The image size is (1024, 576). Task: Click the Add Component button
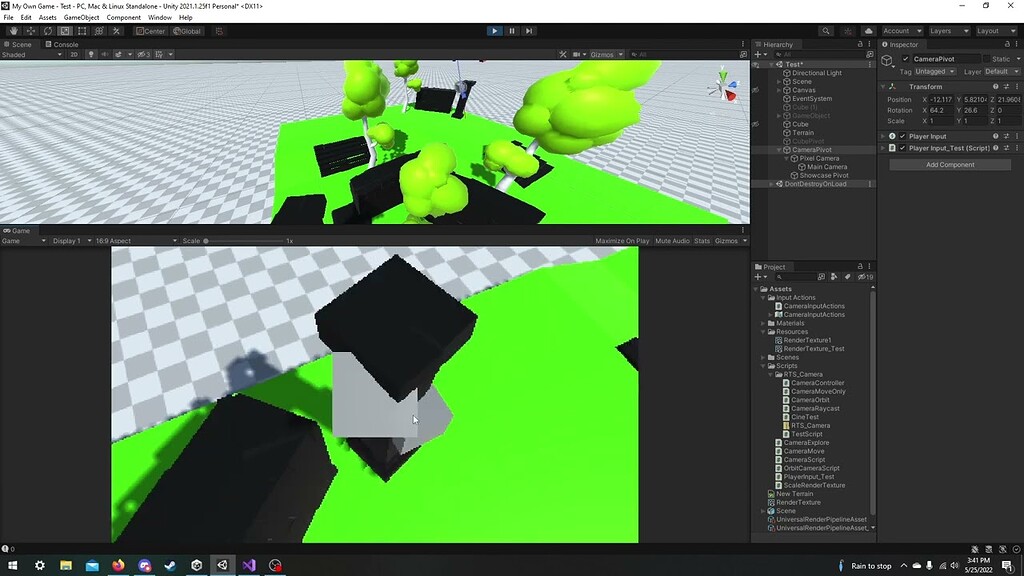[x=949, y=163]
